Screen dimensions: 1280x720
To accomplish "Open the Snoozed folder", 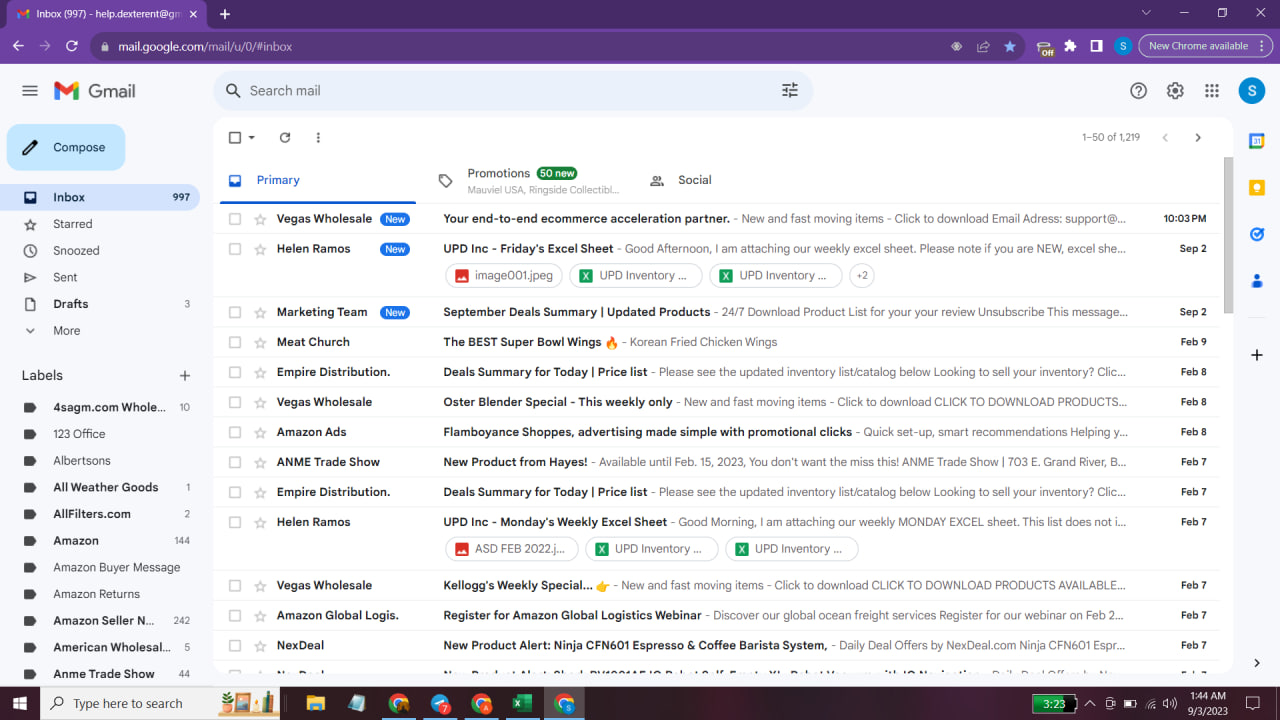I will click(x=100, y=251).
